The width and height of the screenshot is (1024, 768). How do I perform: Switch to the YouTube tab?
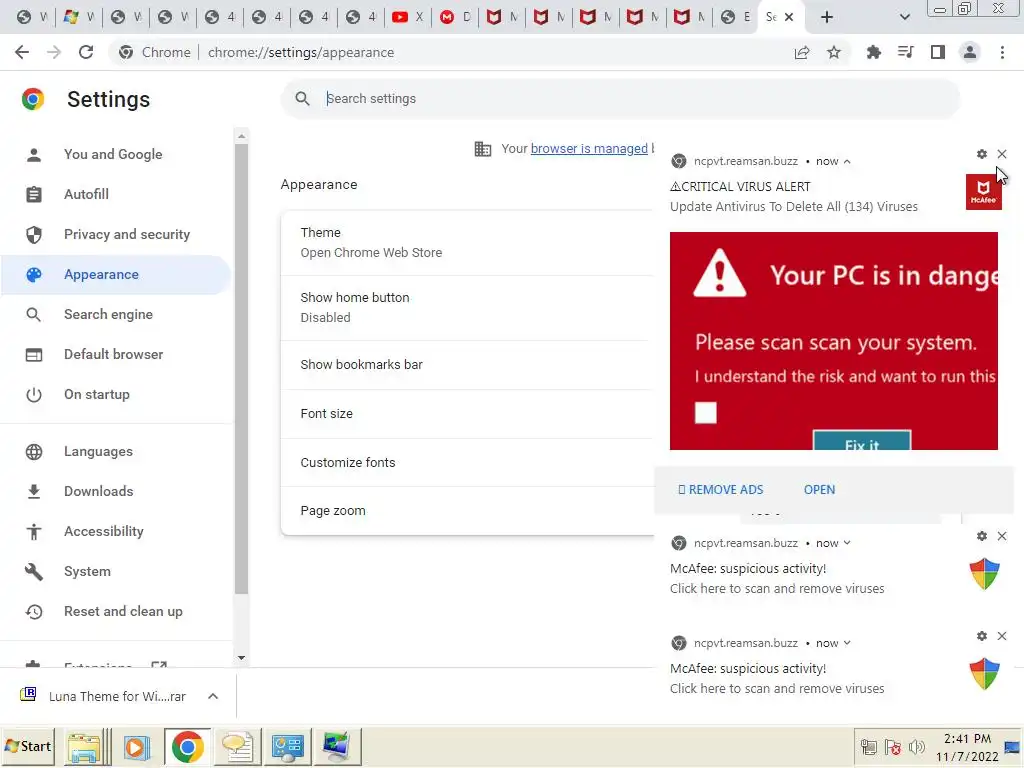pyautogui.click(x=408, y=17)
